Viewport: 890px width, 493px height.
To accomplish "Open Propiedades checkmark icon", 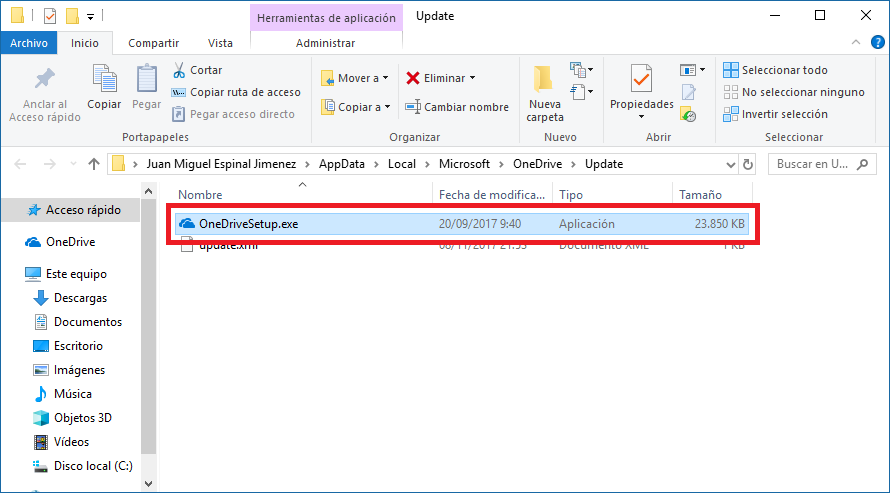I will point(641,79).
